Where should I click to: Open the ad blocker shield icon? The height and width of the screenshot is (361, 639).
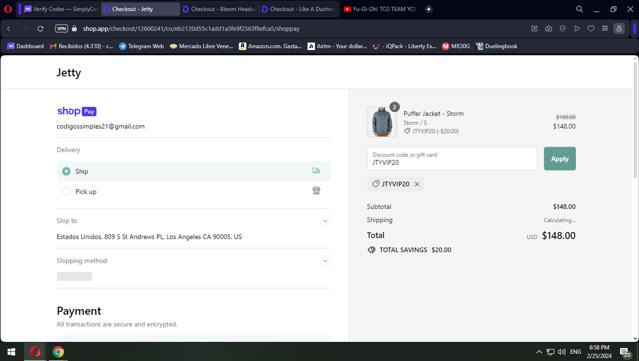pyautogui.click(x=563, y=29)
